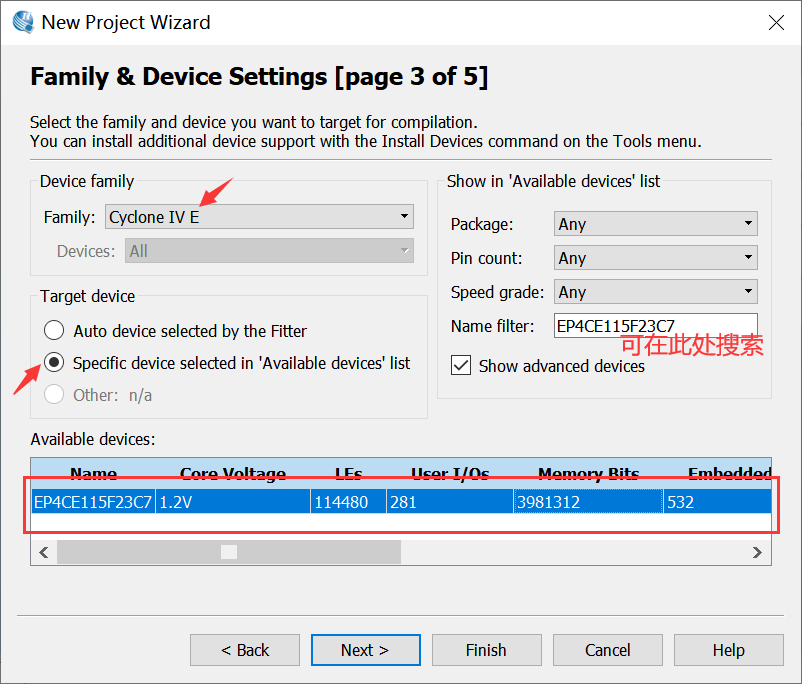Click the 3981312 Memory Bits cell
The image size is (802, 684).
tap(588, 501)
